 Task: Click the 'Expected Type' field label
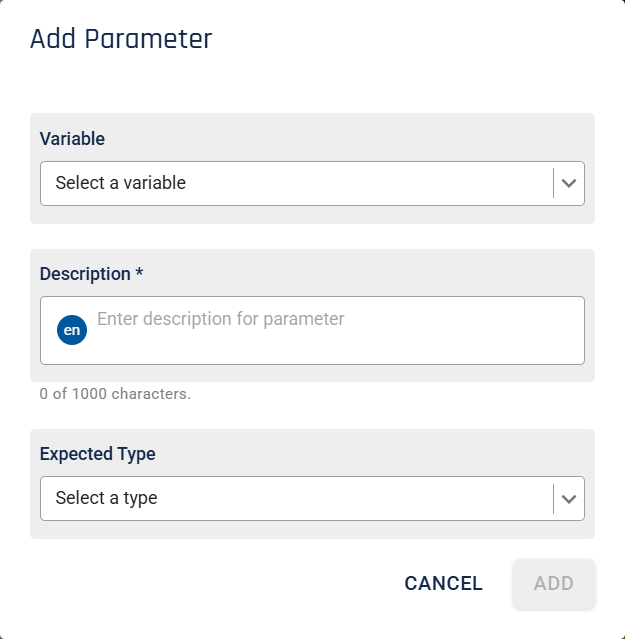[x=97, y=454]
